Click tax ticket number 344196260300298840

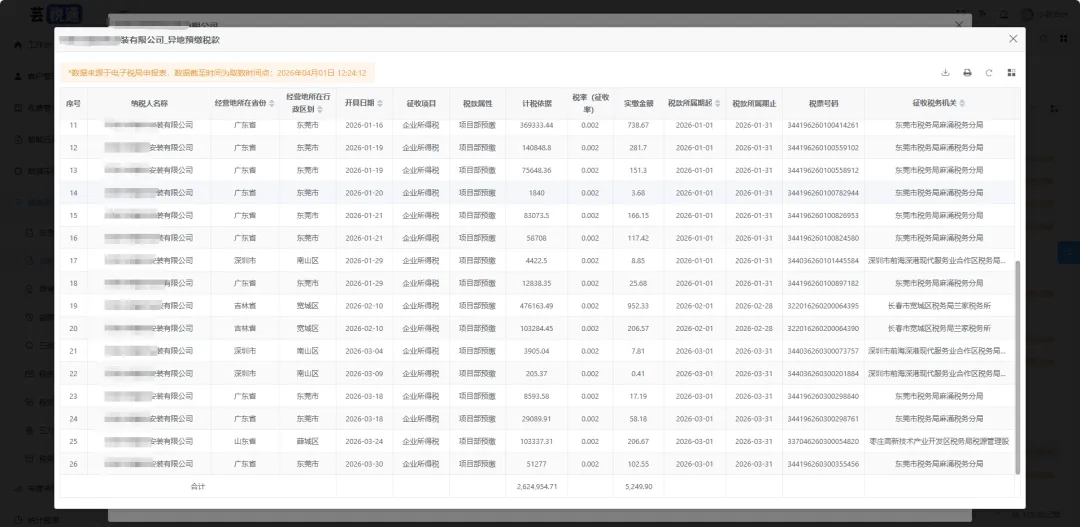pos(823,396)
